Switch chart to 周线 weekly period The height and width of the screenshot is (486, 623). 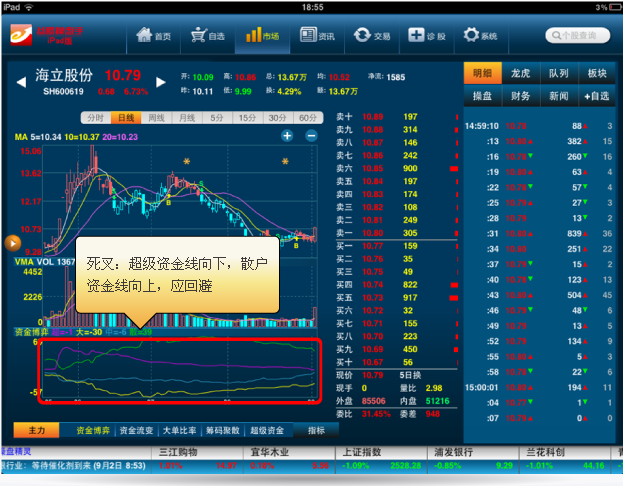pos(156,118)
